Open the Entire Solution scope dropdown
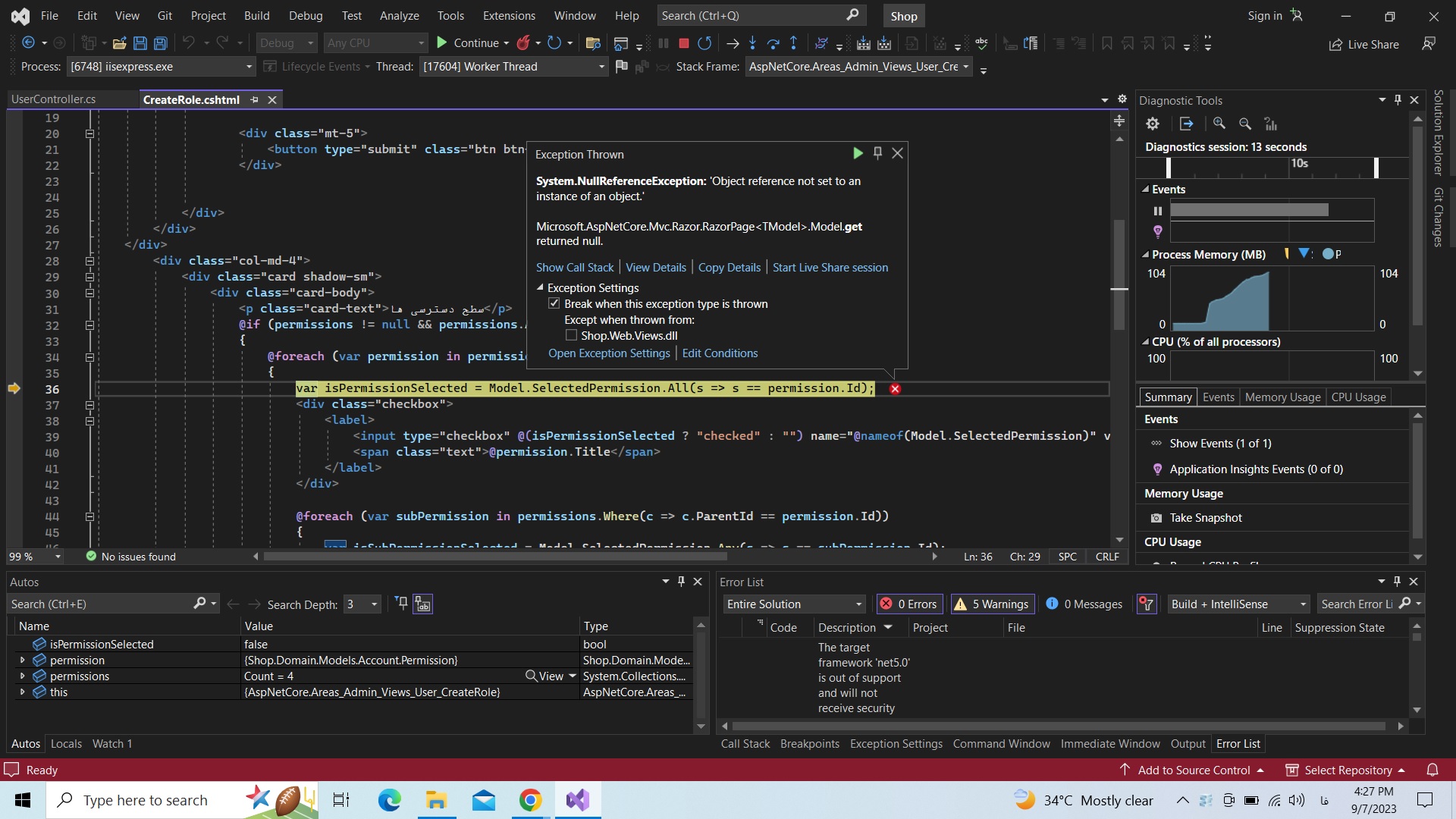The image size is (1456, 819). (x=793, y=604)
